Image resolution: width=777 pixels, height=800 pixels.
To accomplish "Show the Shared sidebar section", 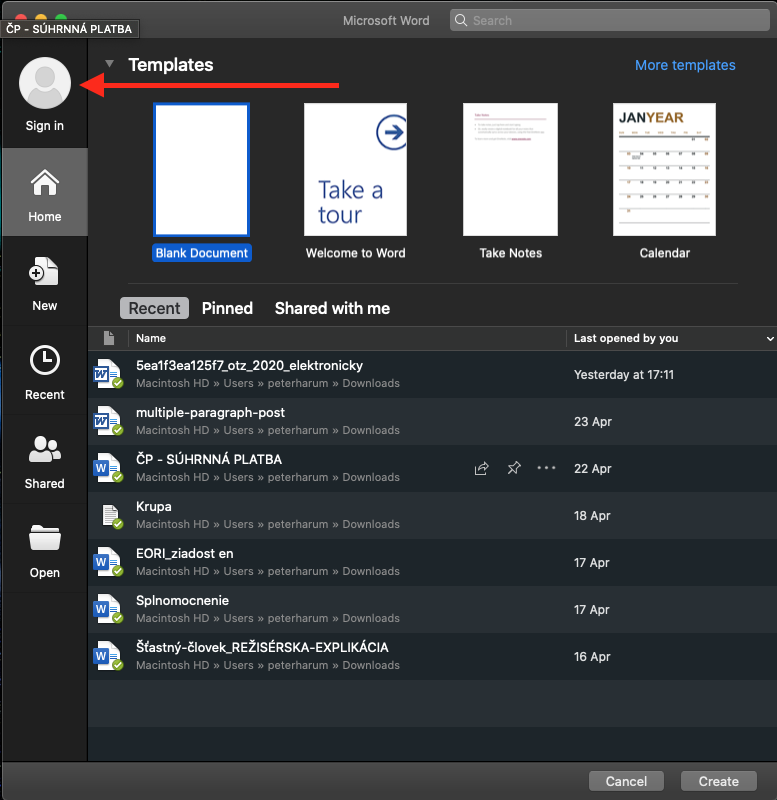I will pyautogui.click(x=45, y=461).
